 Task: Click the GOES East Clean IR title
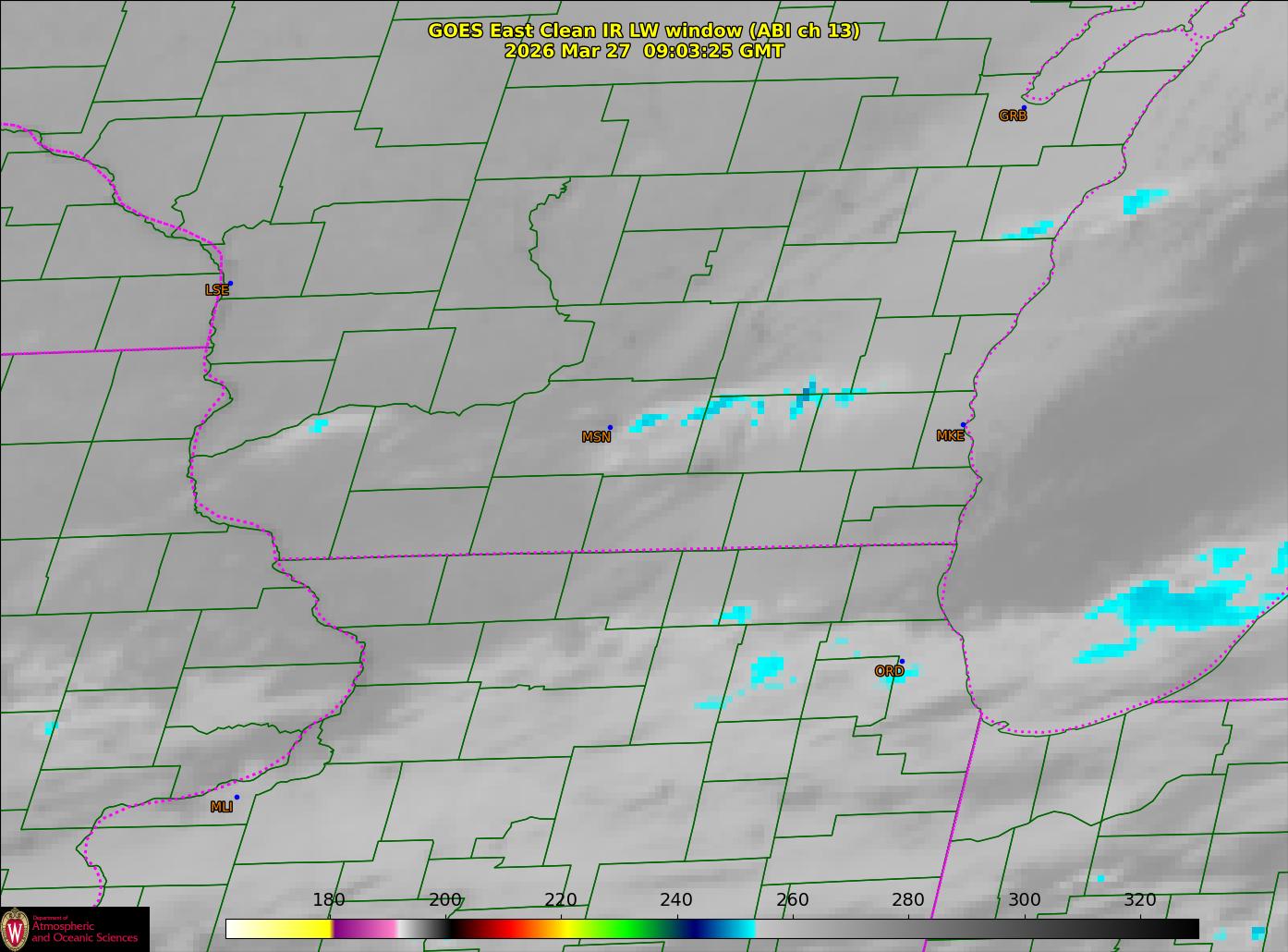pos(643,31)
